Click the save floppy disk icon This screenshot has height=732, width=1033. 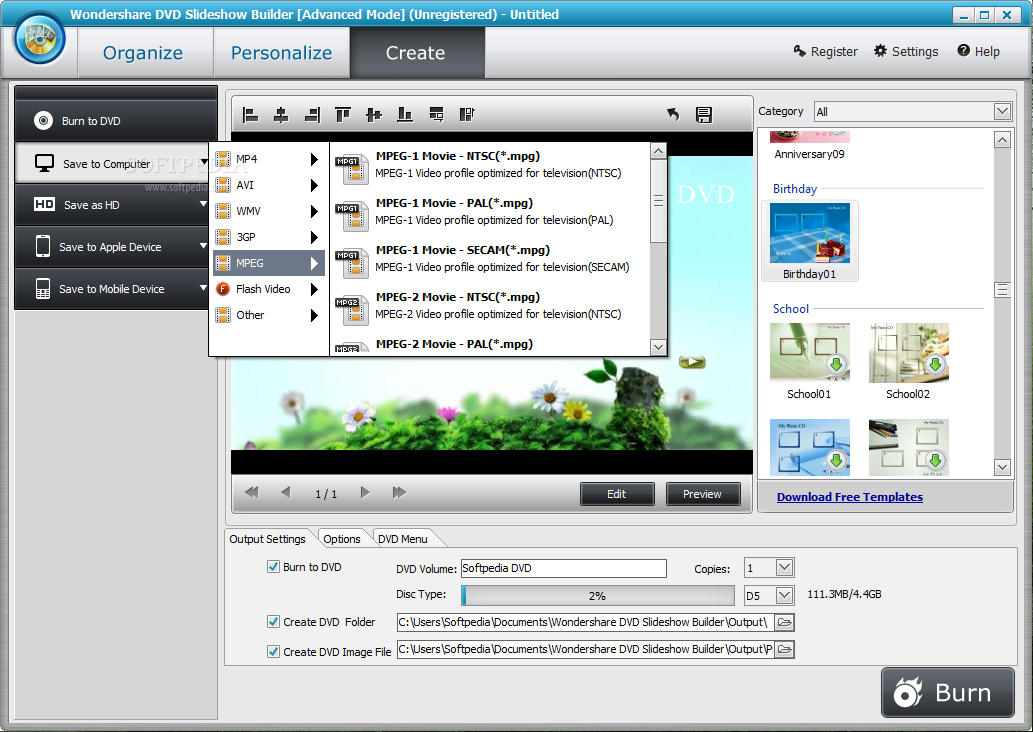click(704, 115)
